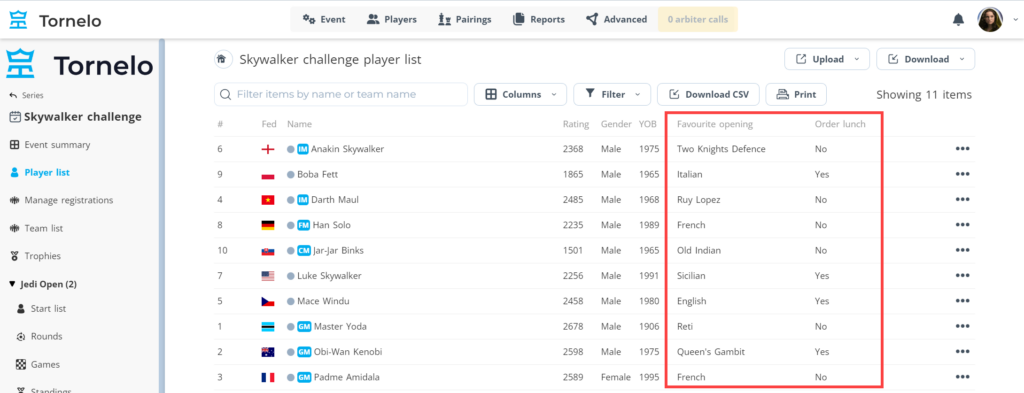The width and height of the screenshot is (1024, 393).
Task: Click Master Yoda player name
Action: pos(340,326)
